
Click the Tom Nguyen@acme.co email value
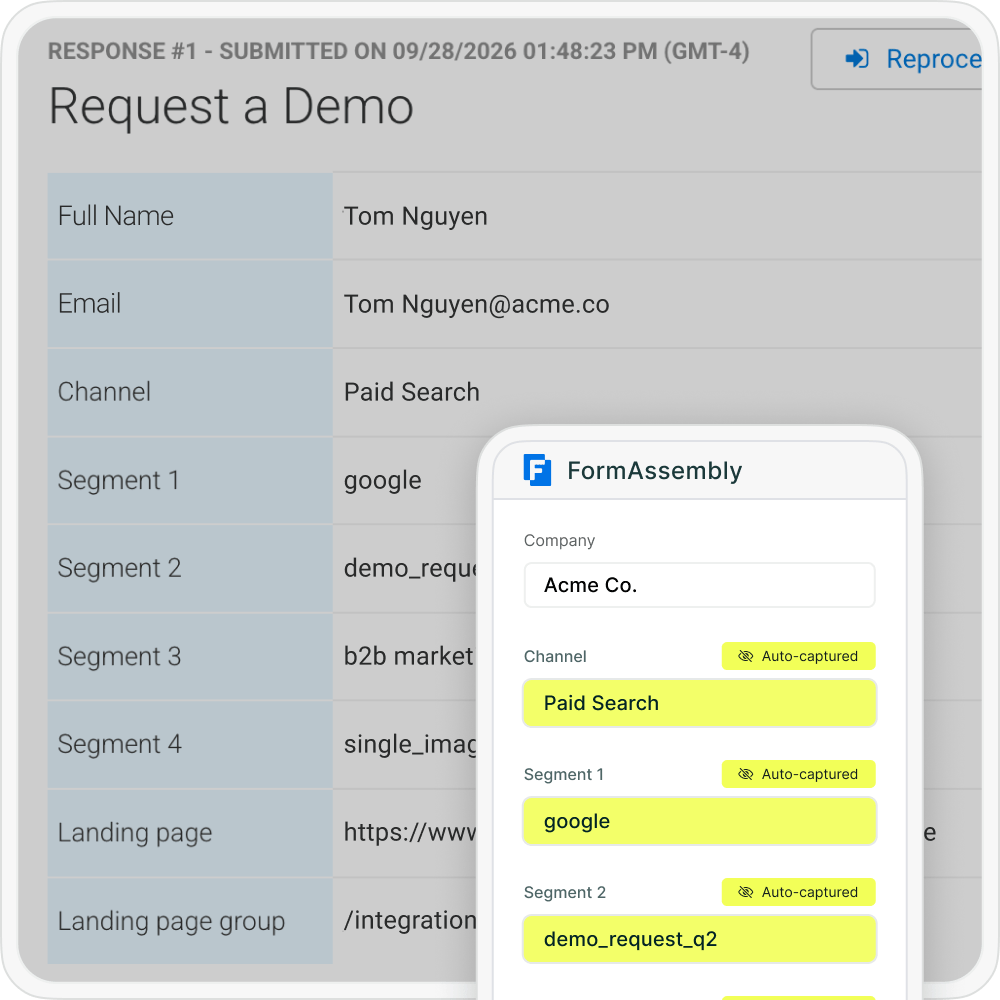click(476, 304)
